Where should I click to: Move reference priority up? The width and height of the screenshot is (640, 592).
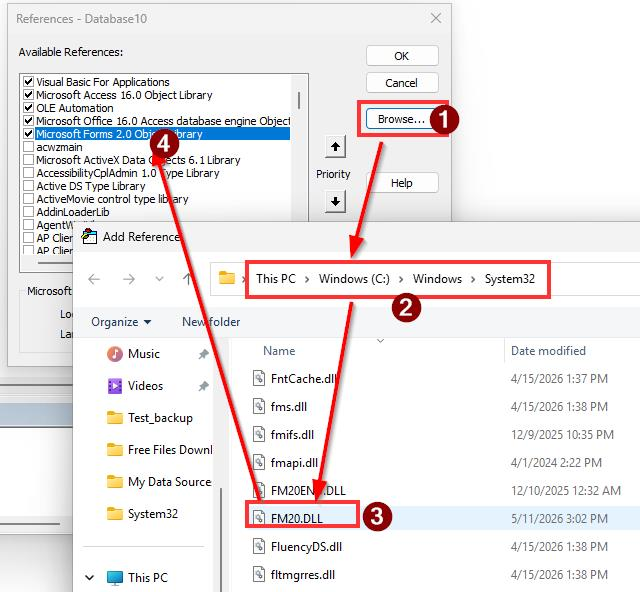(336, 147)
